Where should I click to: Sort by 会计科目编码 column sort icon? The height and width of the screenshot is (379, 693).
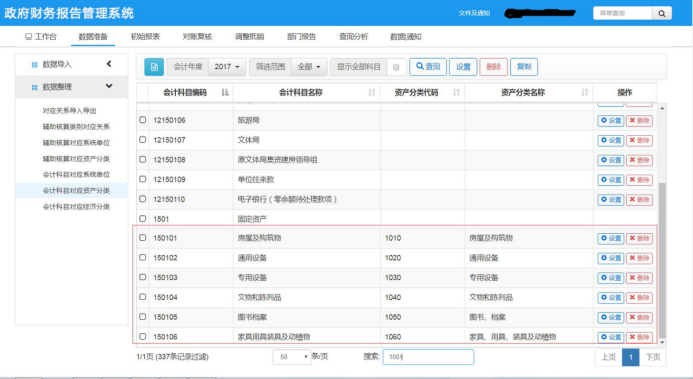(x=225, y=92)
